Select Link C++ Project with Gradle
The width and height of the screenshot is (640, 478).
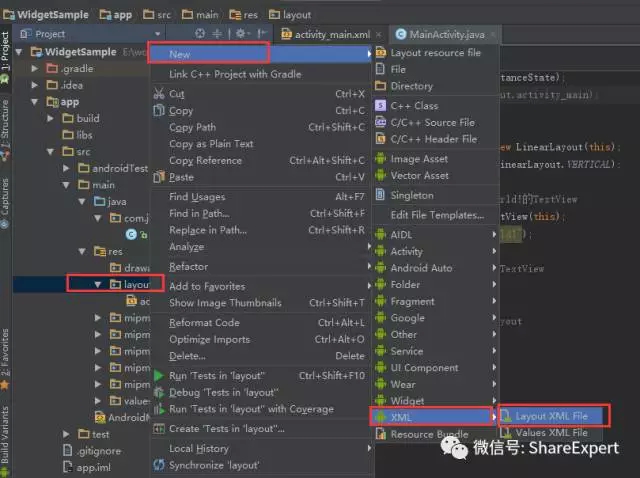point(261,74)
